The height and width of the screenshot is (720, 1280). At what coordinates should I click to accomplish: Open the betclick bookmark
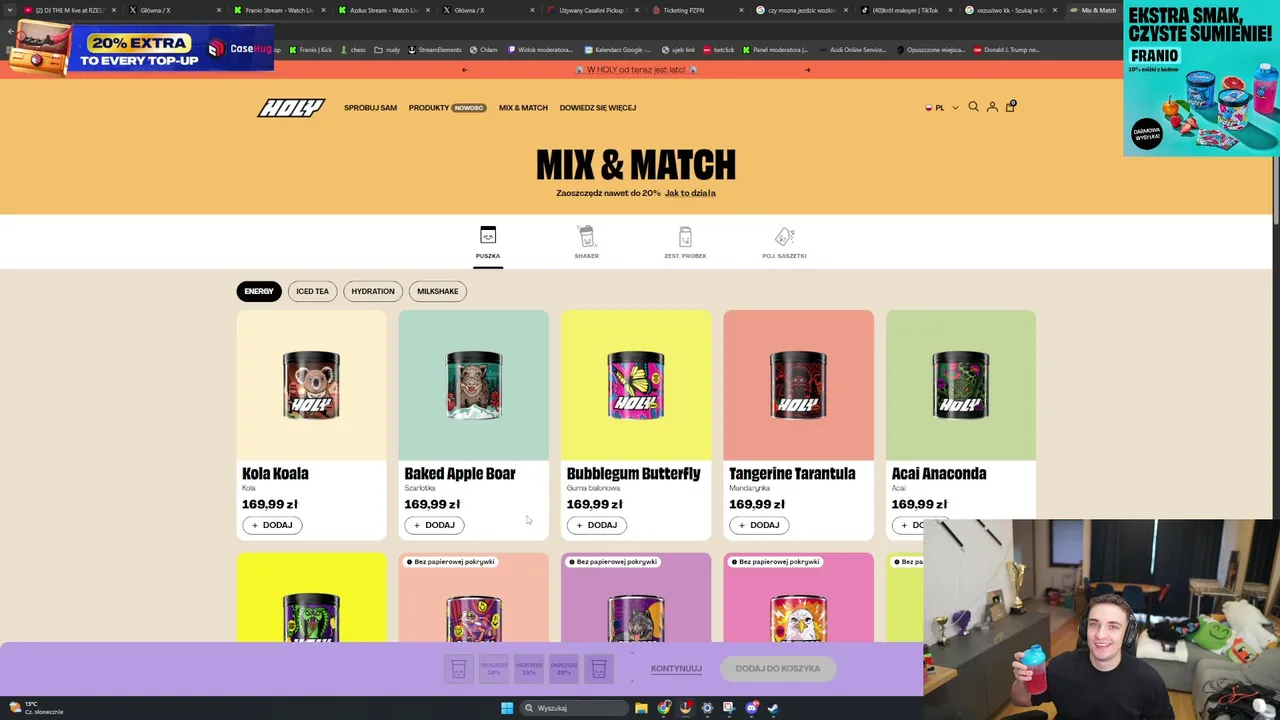pyautogui.click(x=717, y=49)
